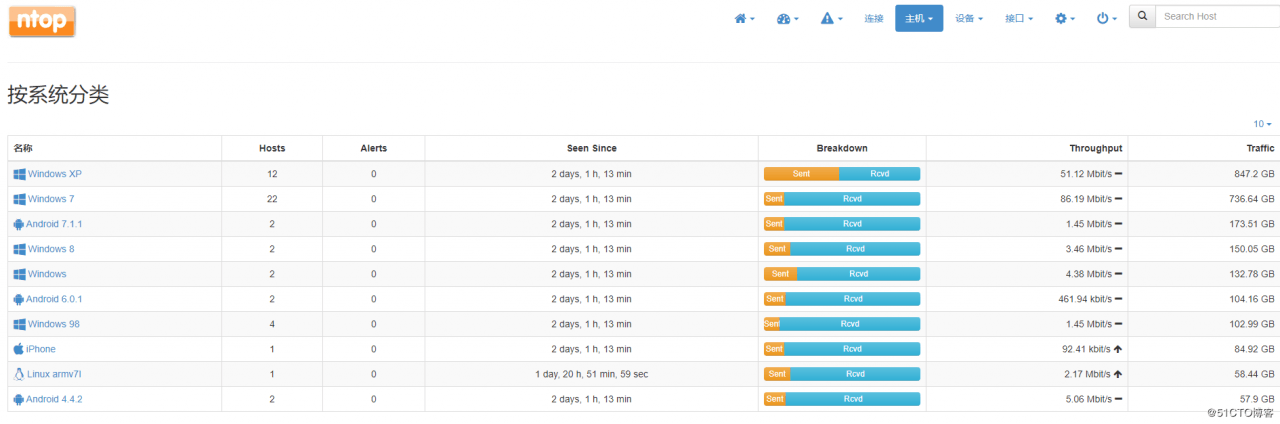Viewport: 1280px width, 424px height.
Task: Open the settings gear menu
Action: click(x=1066, y=18)
